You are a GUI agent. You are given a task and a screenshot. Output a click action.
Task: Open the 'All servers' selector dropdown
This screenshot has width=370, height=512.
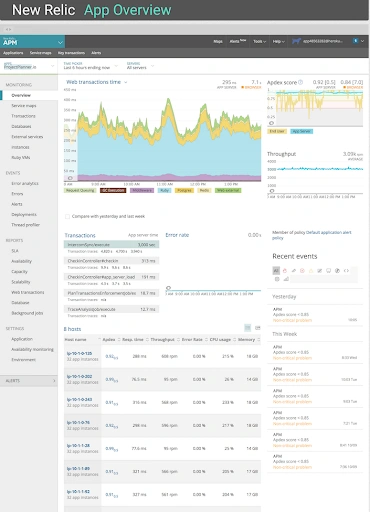(140, 66)
